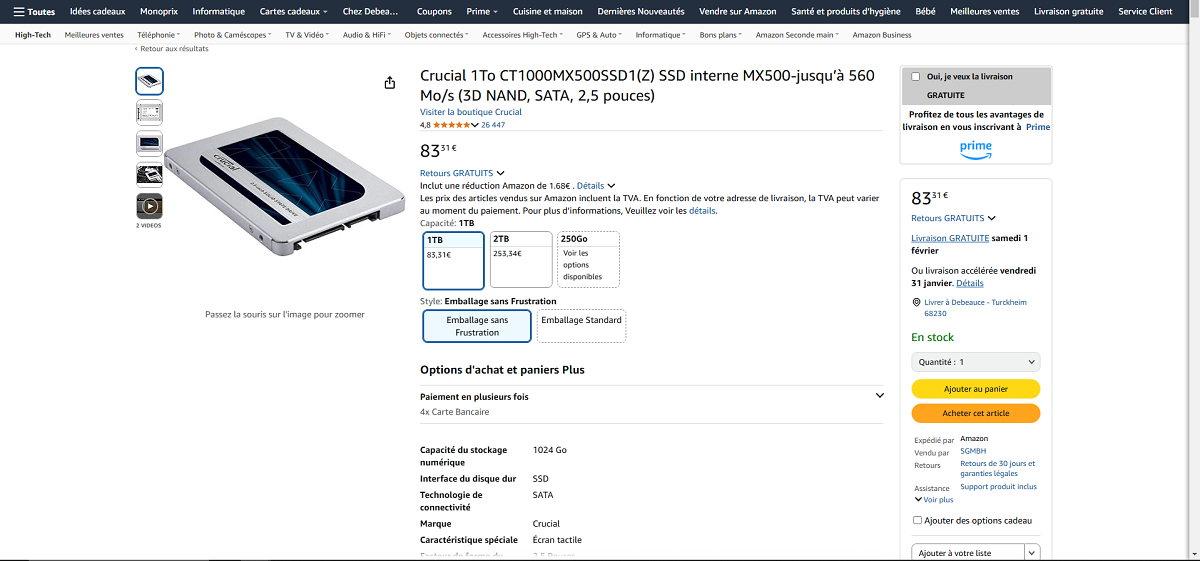Click the Ajouter au panier button
Viewport: 1200px width, 561px height.
coord(975,389)
